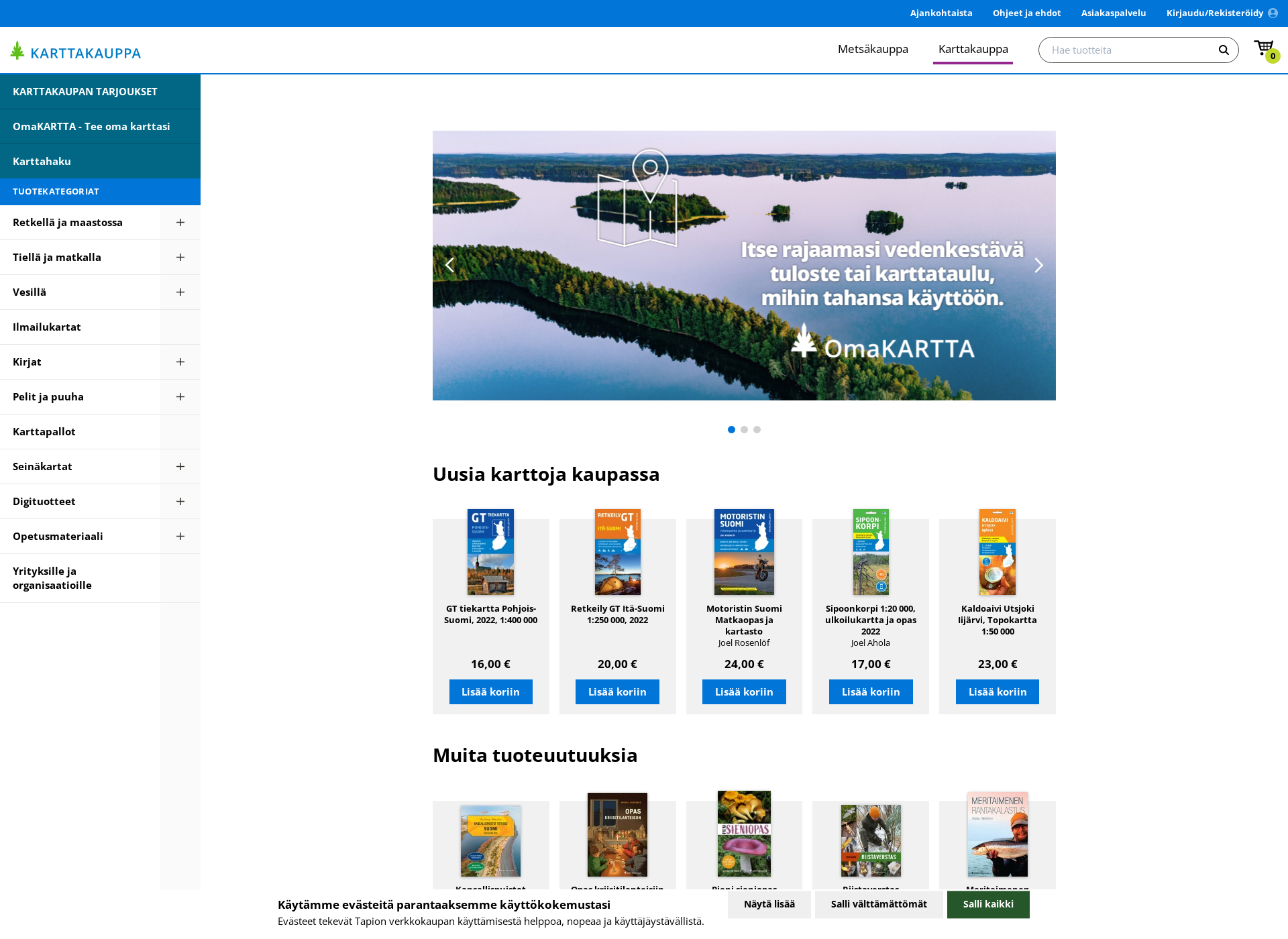Open Meritaimenen rantakalastus book cover
This screenshot has width=1288, height=939.
998,834
